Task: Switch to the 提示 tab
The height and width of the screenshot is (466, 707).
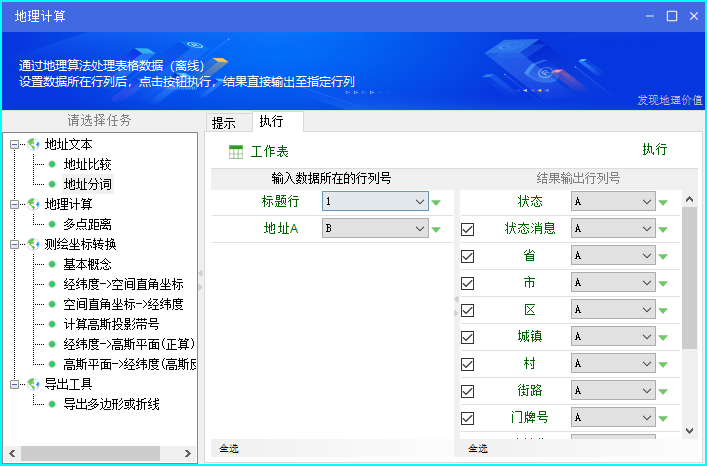Action: (x=228, y=123)
